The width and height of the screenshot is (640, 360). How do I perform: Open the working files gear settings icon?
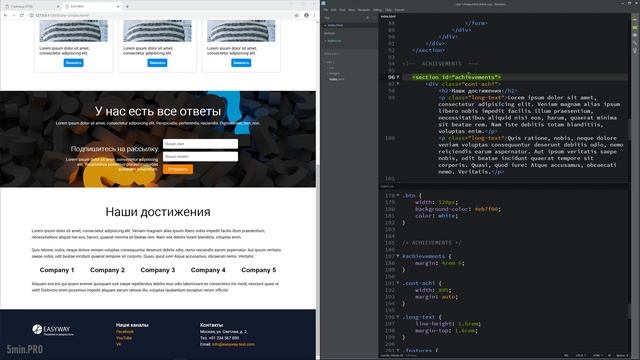tap(367, 18)
